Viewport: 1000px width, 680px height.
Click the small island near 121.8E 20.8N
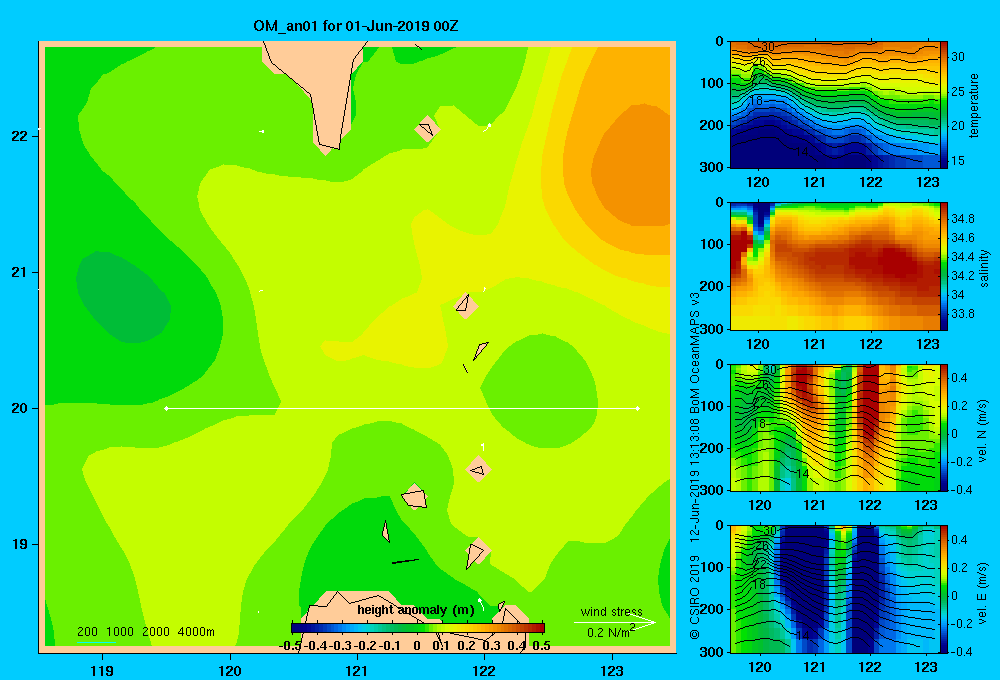[x=466, y=306]
